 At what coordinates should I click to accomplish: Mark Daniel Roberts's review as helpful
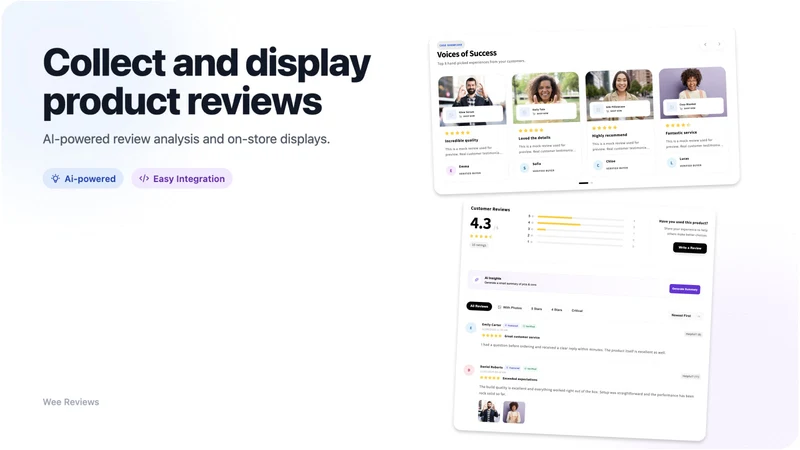click(691, 377)
